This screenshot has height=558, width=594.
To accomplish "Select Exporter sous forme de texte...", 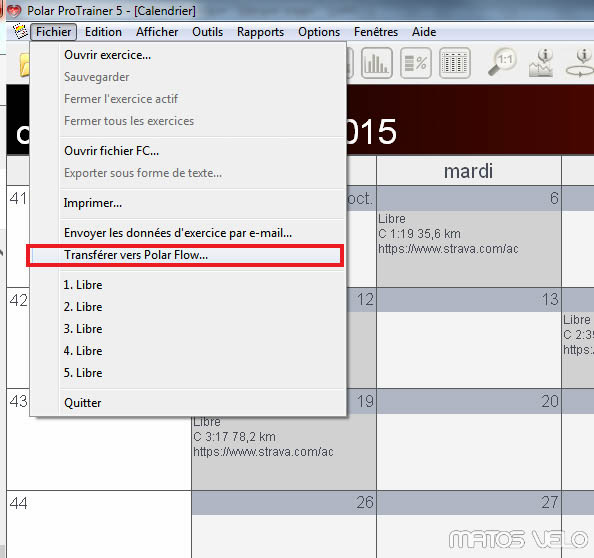I will point(188,173).
